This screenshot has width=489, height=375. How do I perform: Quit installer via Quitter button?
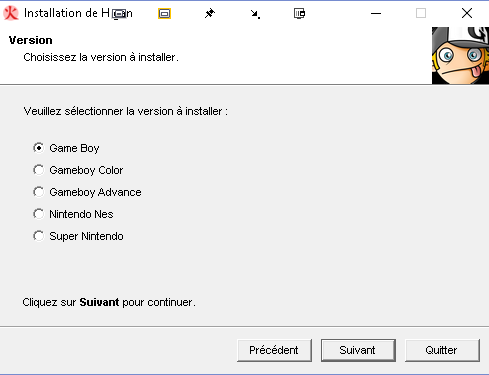point(442,350)
